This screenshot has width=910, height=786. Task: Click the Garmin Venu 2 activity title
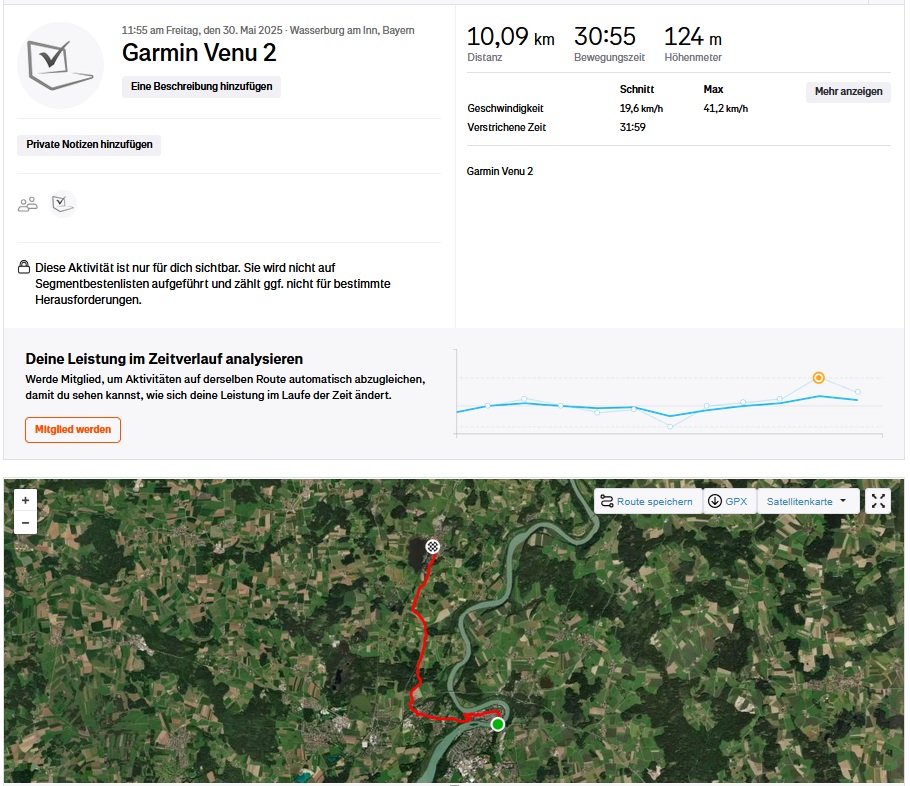click(199, 53)
